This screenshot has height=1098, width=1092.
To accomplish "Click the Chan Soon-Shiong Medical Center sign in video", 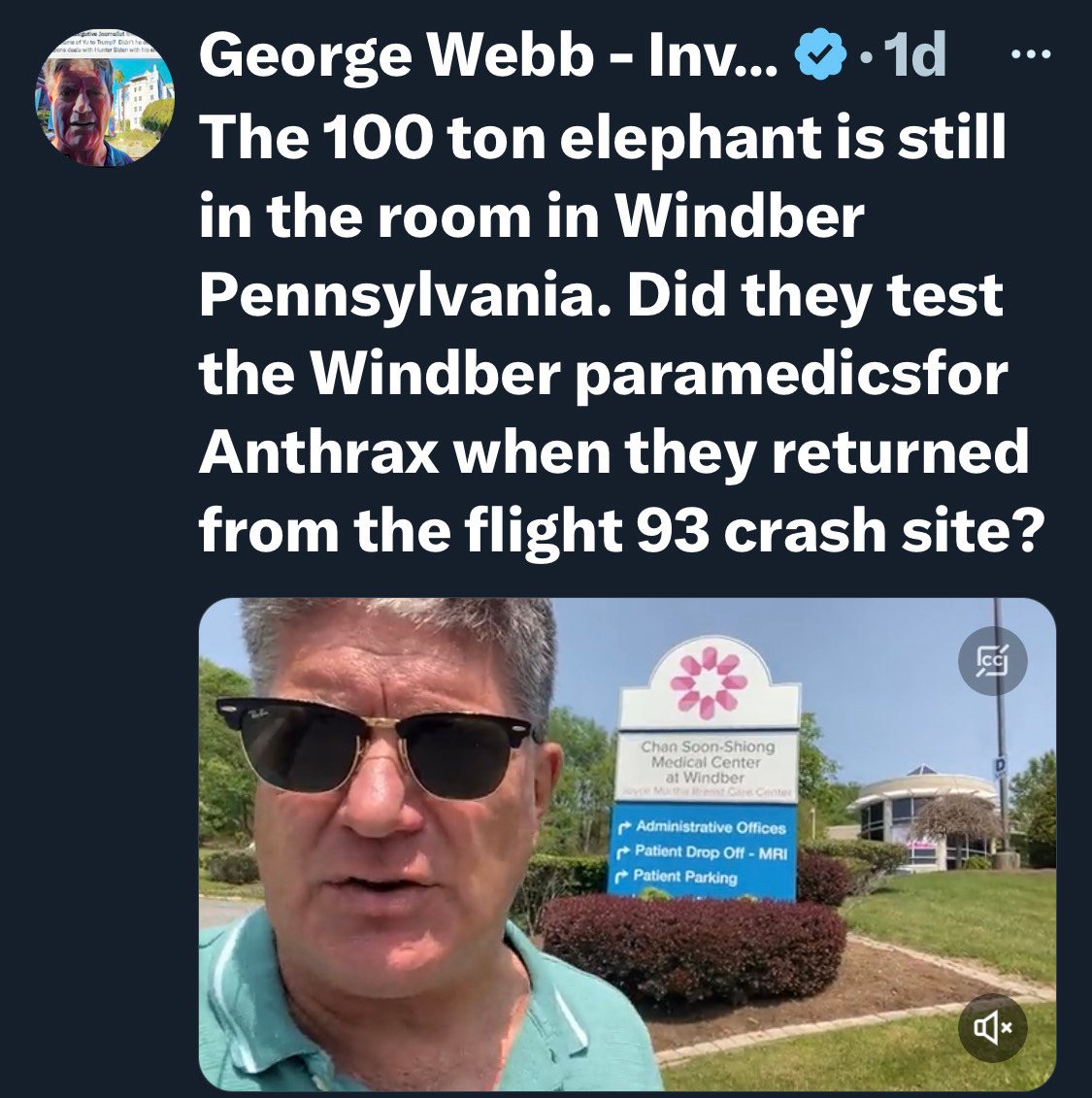I will [x=708, y=761].
